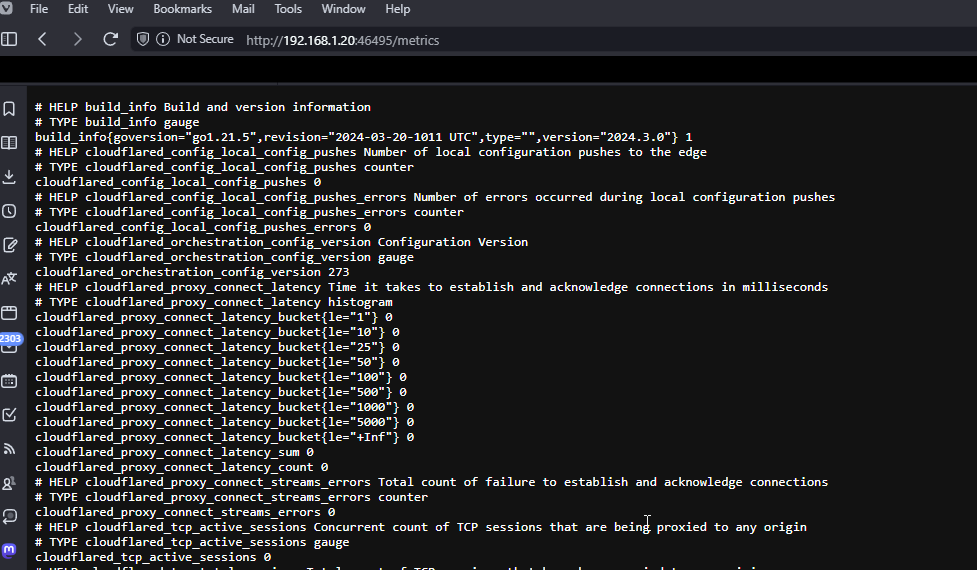Open the Tasks panel
This screenshot has width=977, height=570.
[9, 415]
